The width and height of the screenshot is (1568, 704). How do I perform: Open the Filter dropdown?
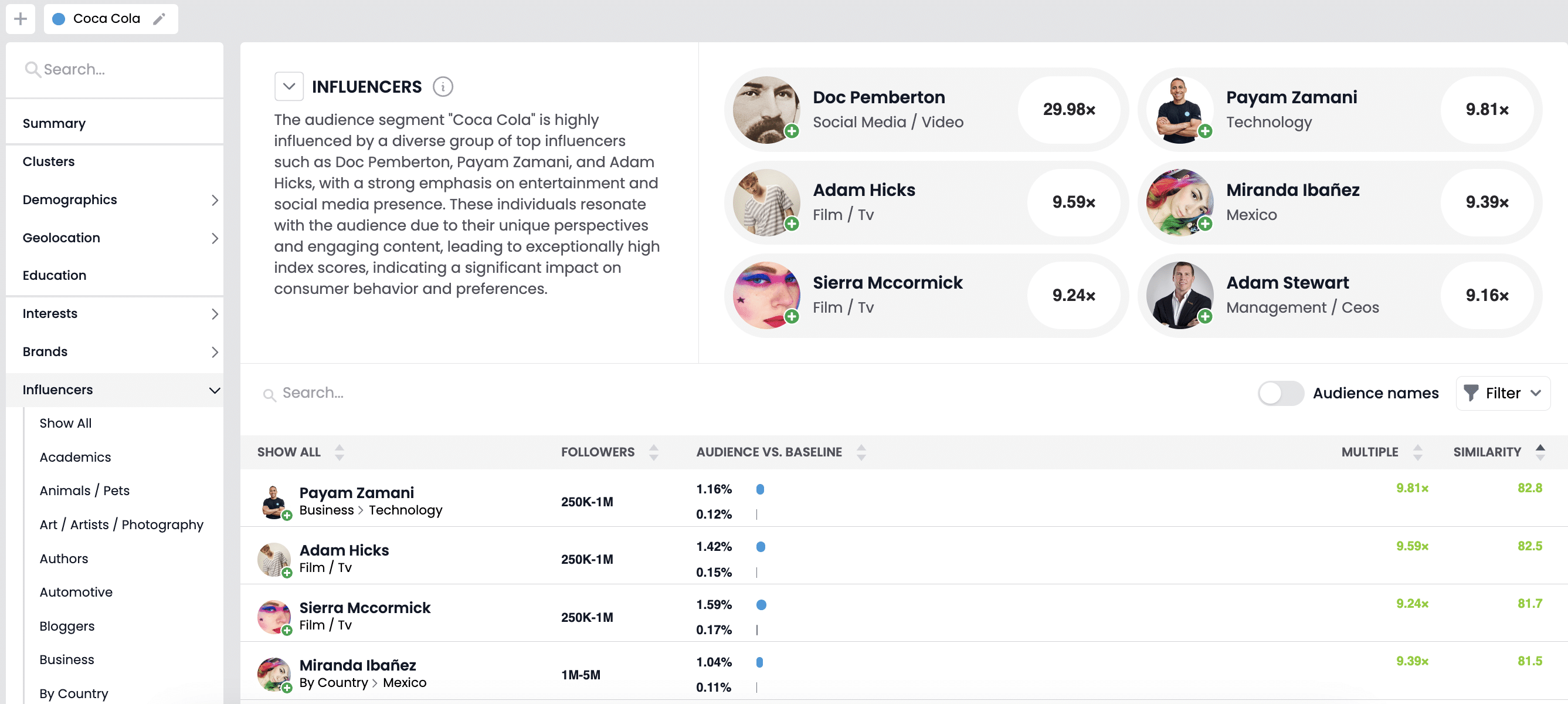point(1502,393)
